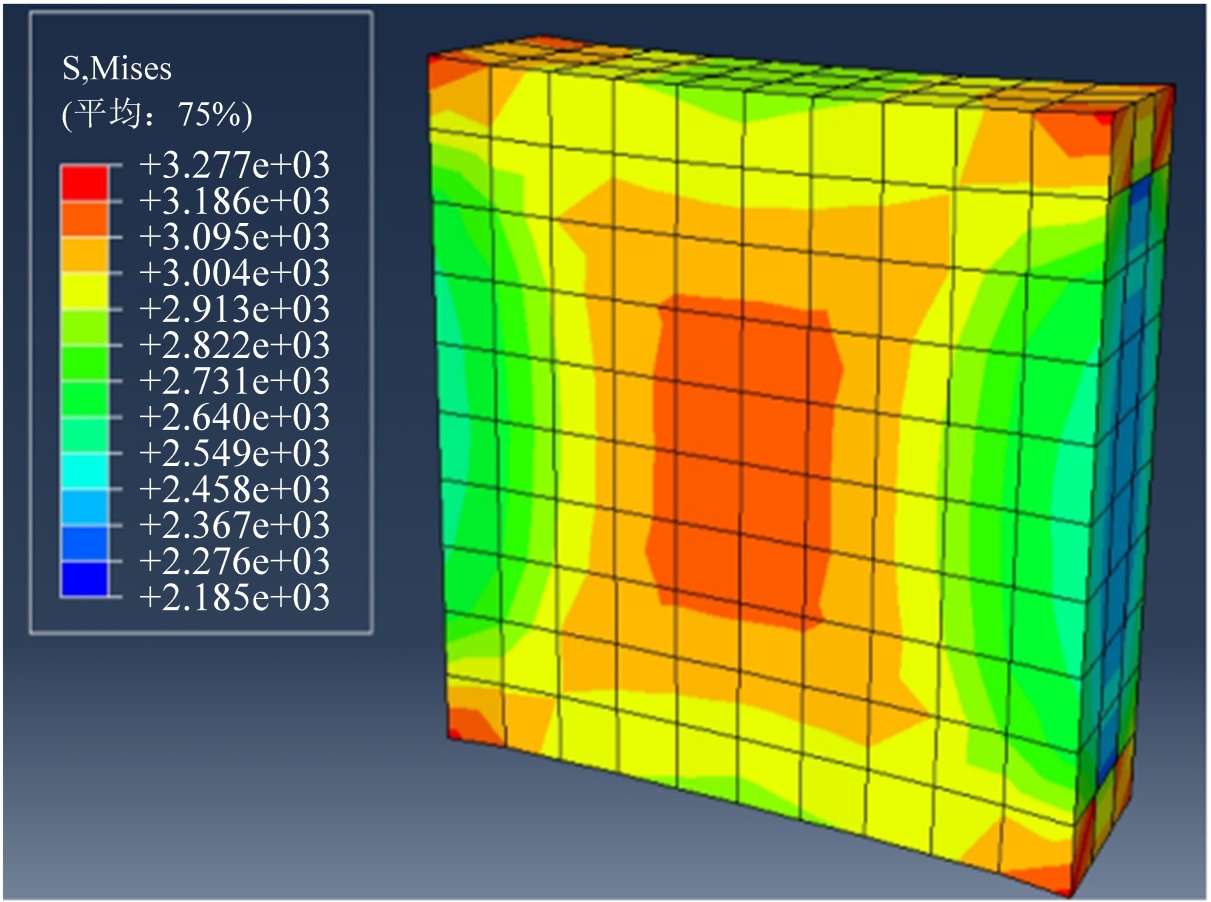Click the dark viewport background below the legend
The height and width of the screenshot is (902, 1211).
tap(200, 760)
